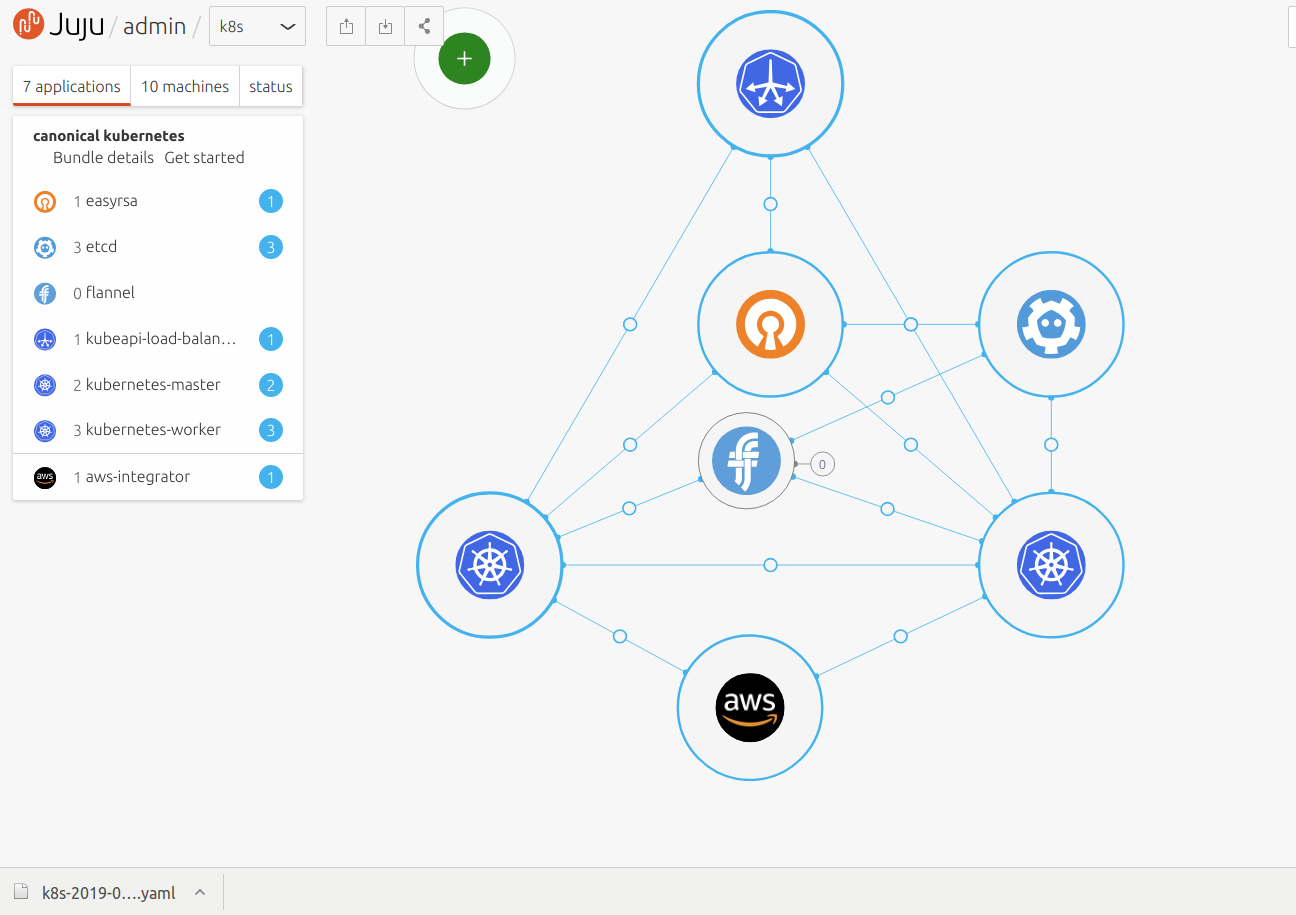Viewport: 1296px width, 915px height.
Task: Select the flannel node on canvas
Action: [746, 461]
